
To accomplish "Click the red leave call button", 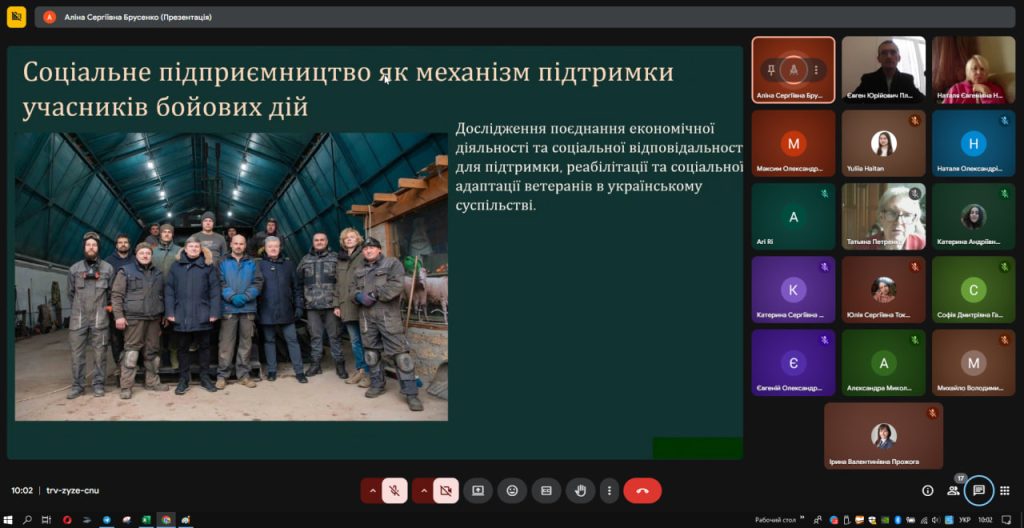I will tap(642, 490).
